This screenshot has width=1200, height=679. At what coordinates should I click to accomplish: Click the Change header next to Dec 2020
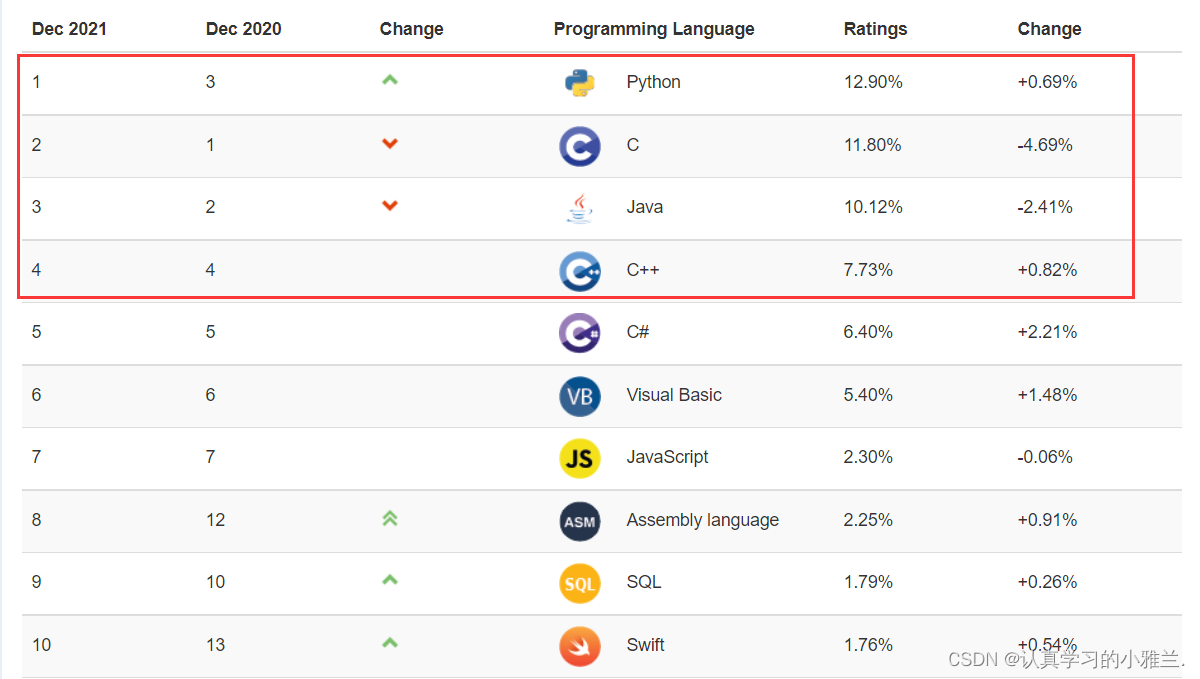(411, 30)
